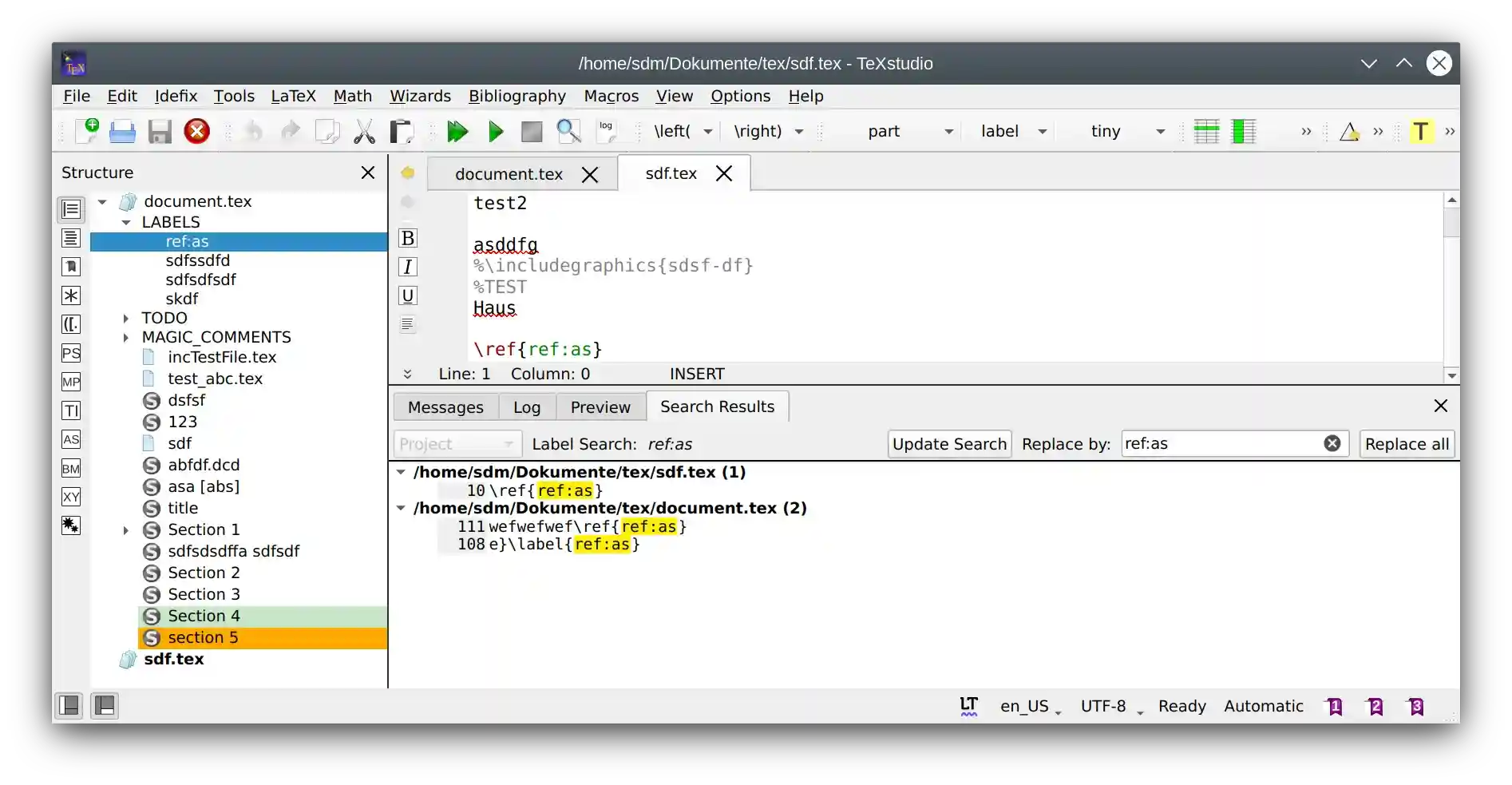Image resolution: width=1512 pixels, height=785 pixels.
Task: Toggle bold formatting with the B icon
Action: click(x=408, y=238)
